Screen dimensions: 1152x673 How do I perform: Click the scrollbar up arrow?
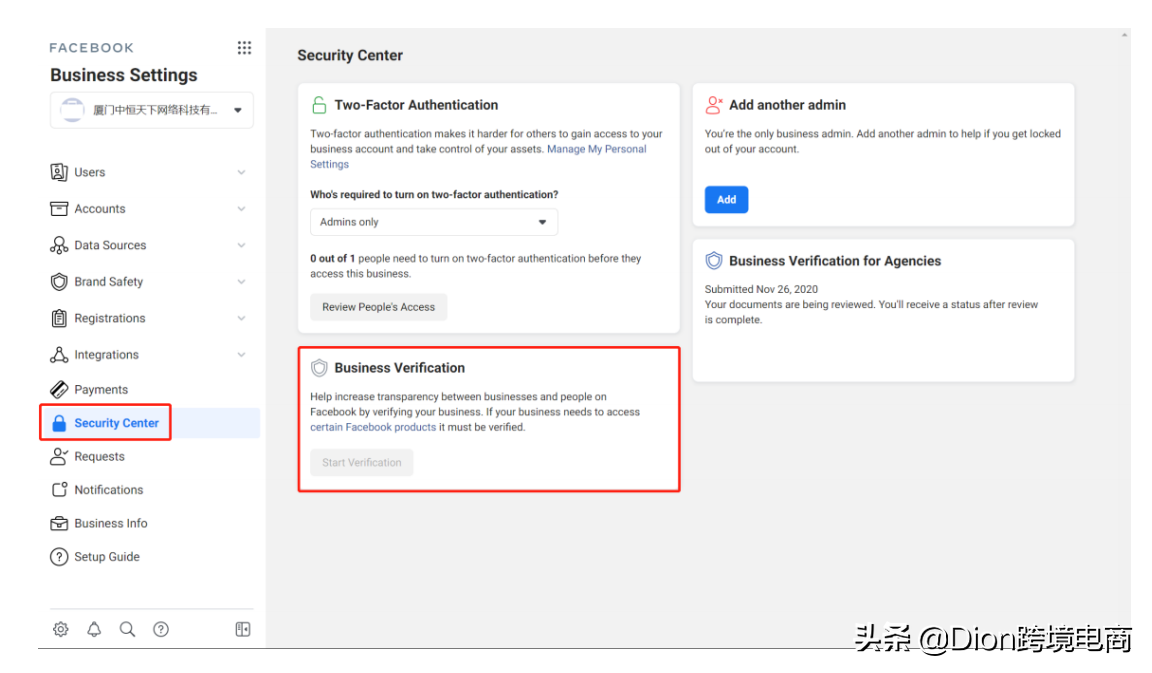(1124, 35)
